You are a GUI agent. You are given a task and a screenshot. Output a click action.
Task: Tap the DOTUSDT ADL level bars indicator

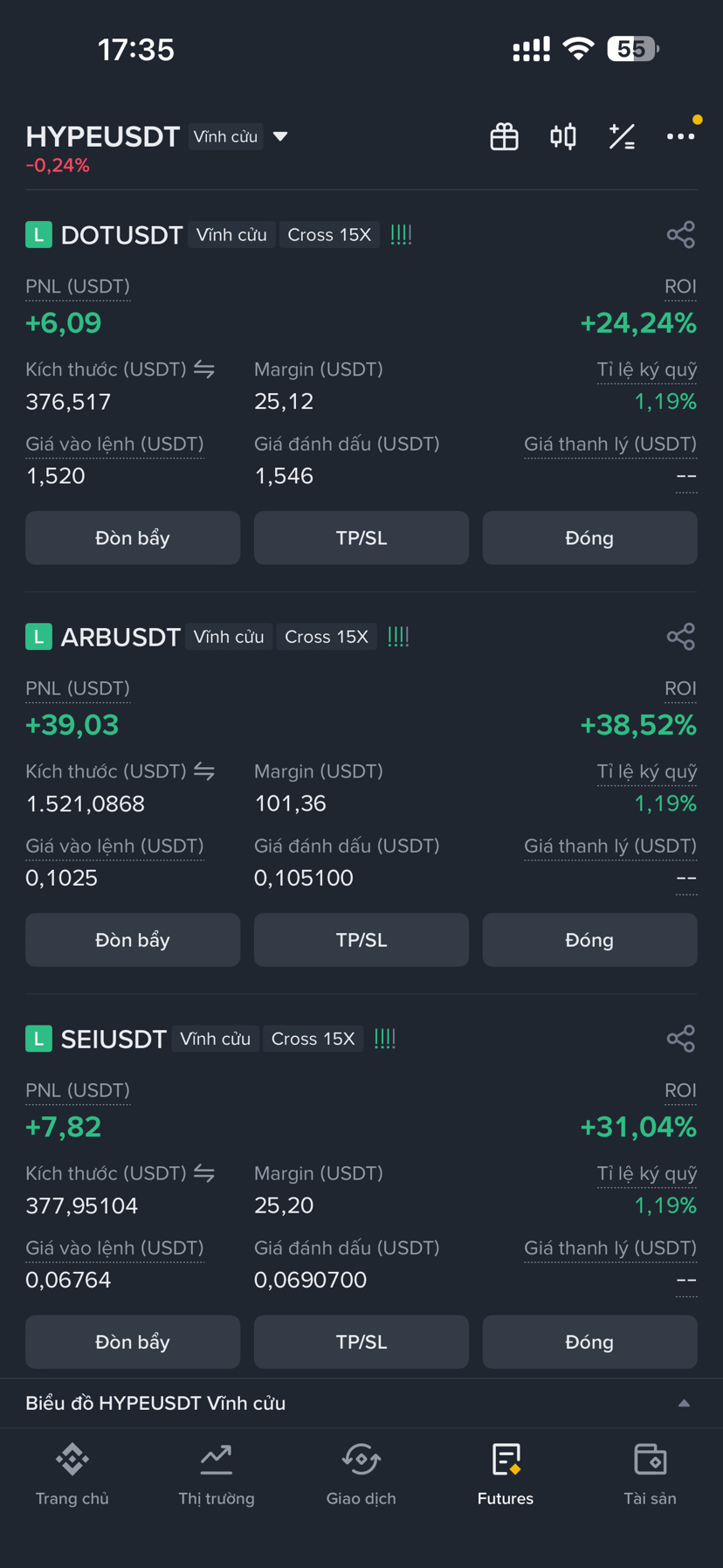pyautogui.click(x=401, y=235)
